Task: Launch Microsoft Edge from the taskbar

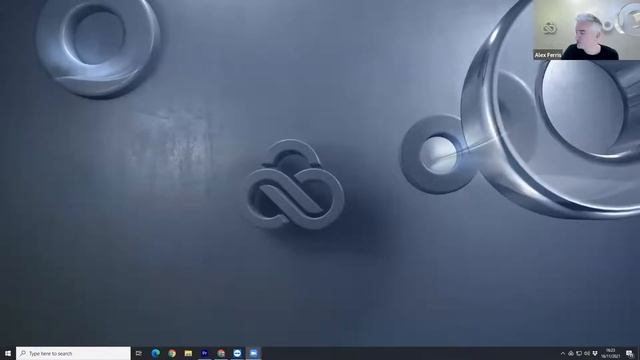Action: pos(156,353)
